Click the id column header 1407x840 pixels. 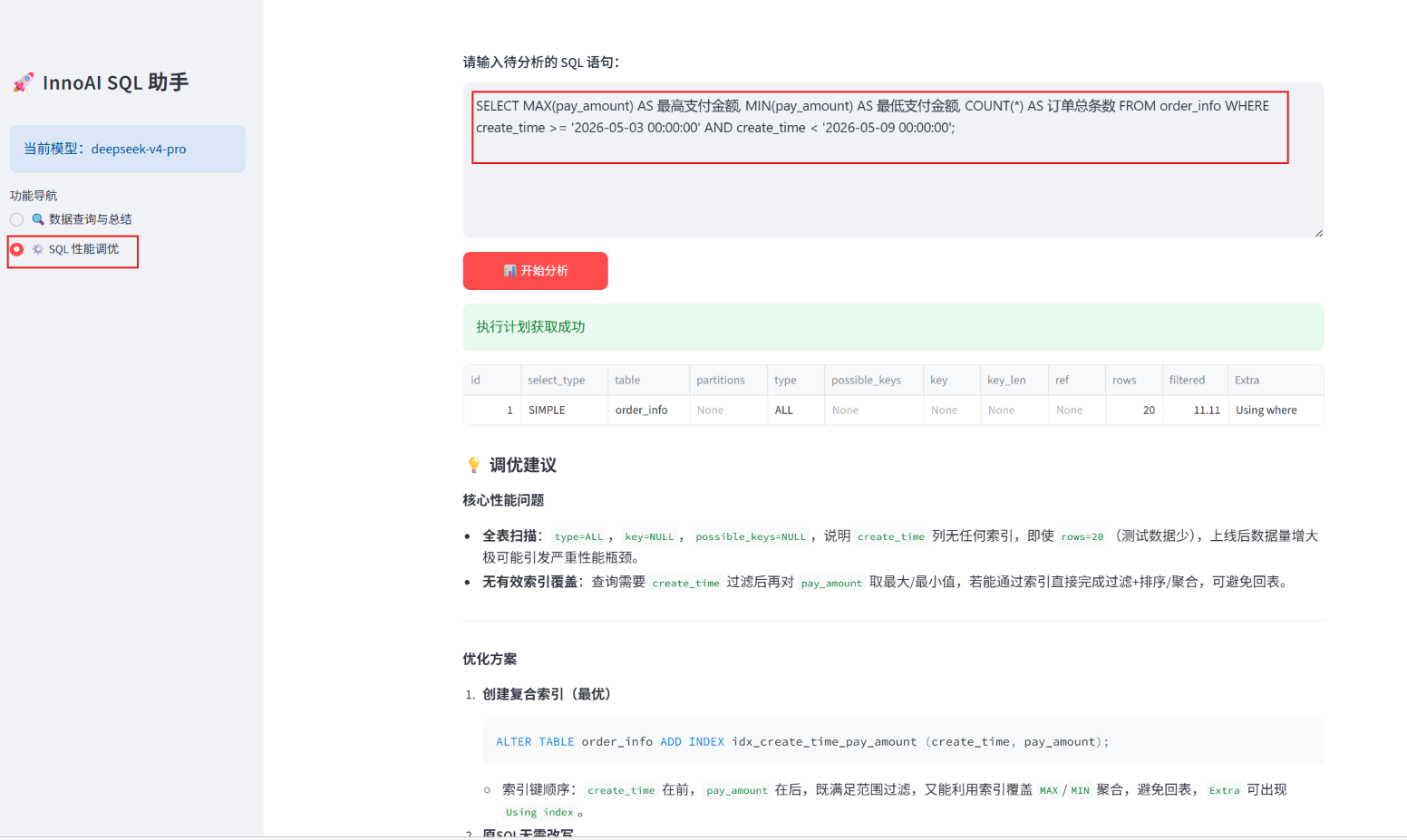coord(491,381)
